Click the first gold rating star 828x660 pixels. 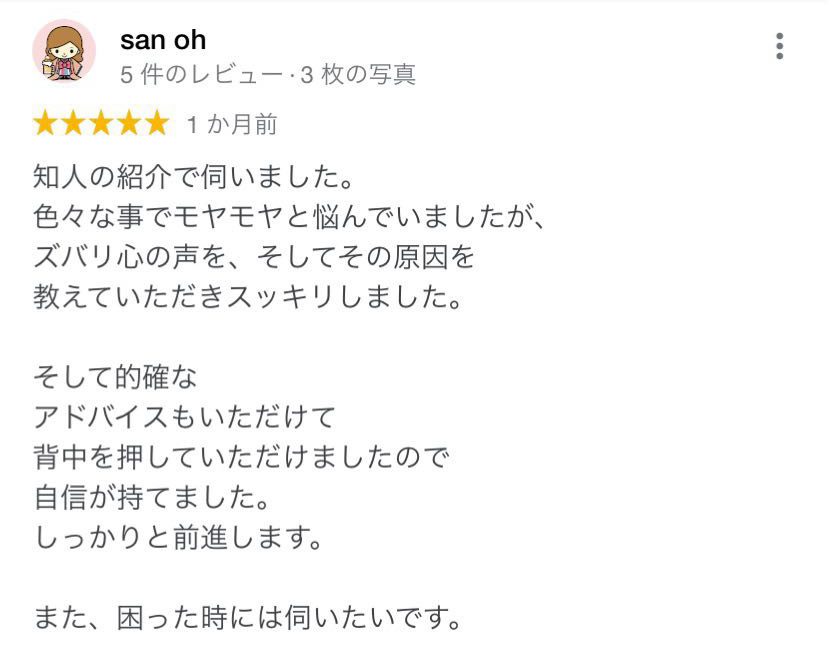tap(46, 124)
